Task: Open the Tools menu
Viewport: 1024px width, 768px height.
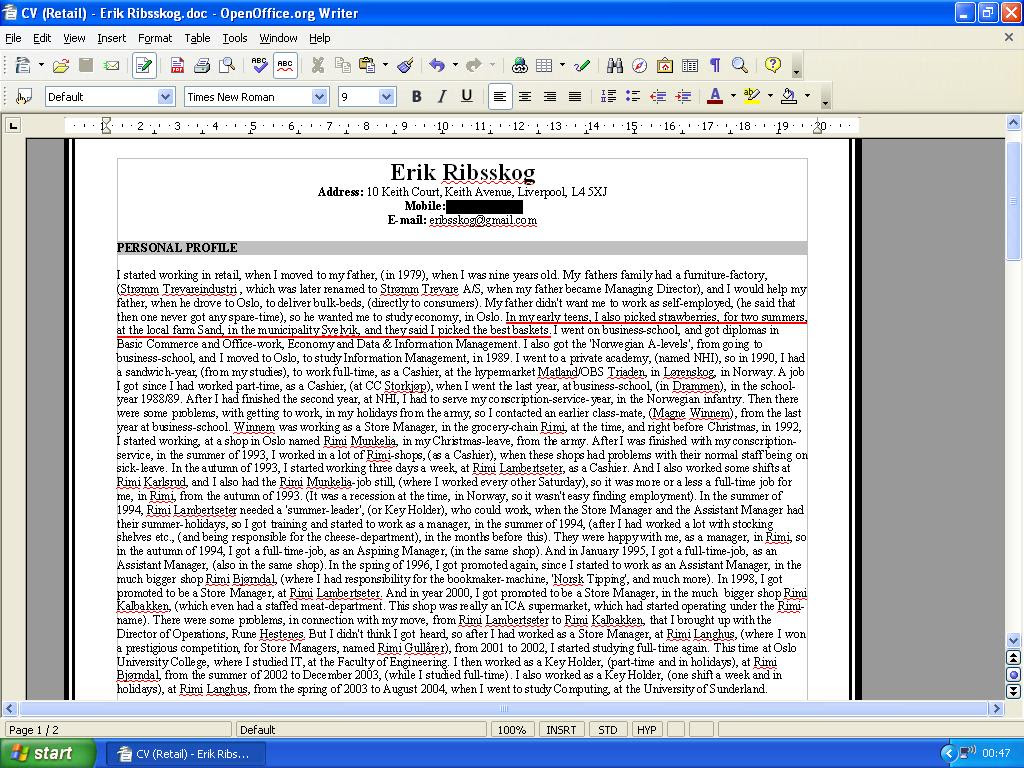Action: [x=234, y=38]
